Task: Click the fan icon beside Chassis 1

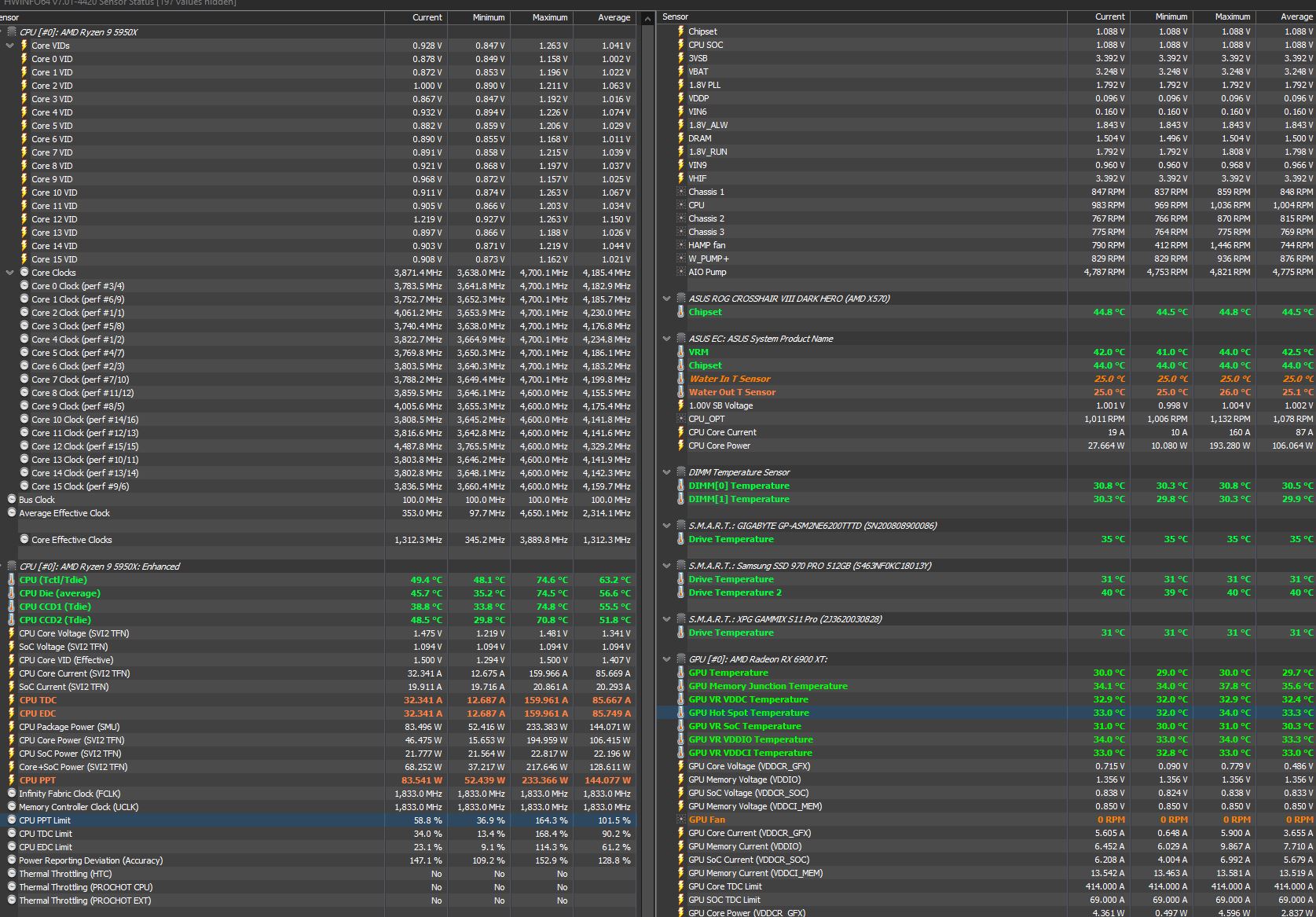Action: [681, 192]
